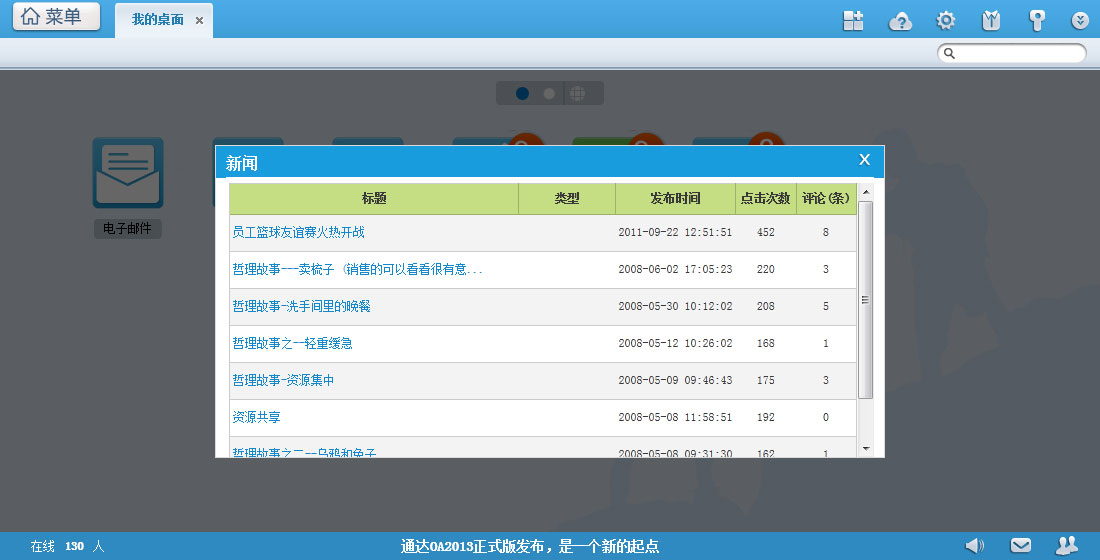Viewport: 1100px width, 560px height.
Task: Click the 菜单 home menu button
Action: (x=56, y=17)
